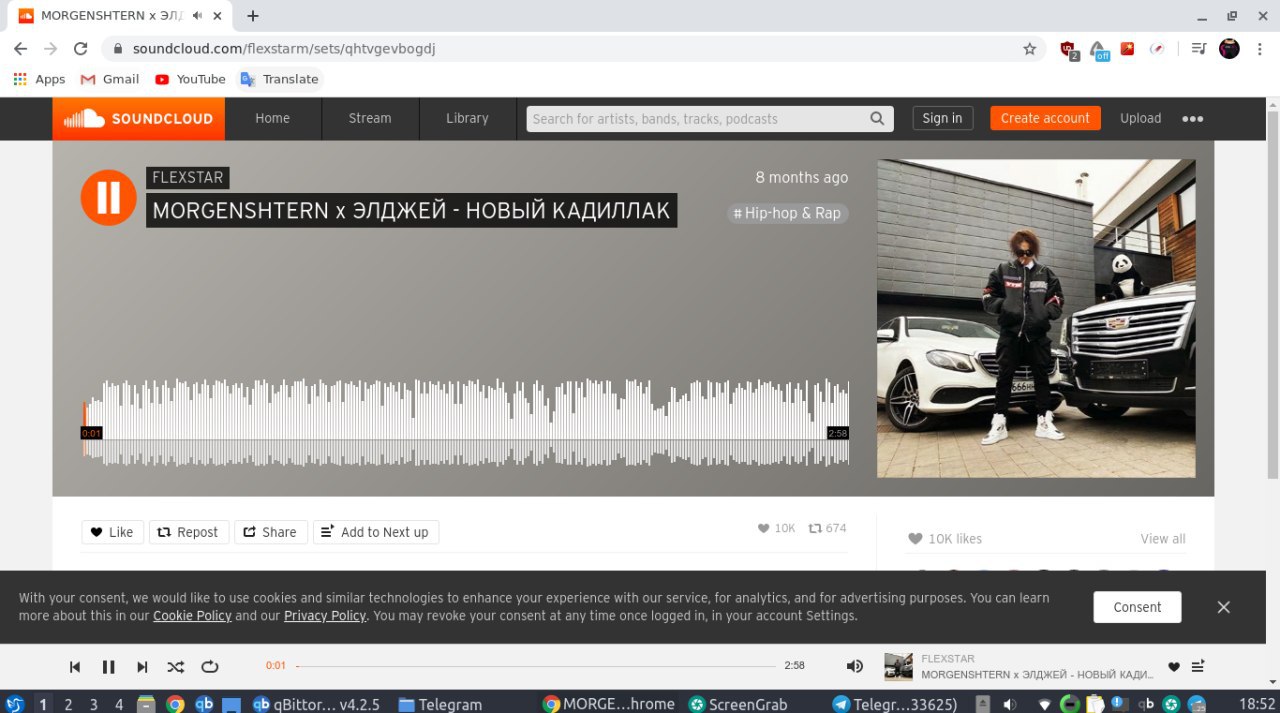Open the Chrome profile avatar
Viewport: 1280px width, 713px height.
[x=1229, y=49]
